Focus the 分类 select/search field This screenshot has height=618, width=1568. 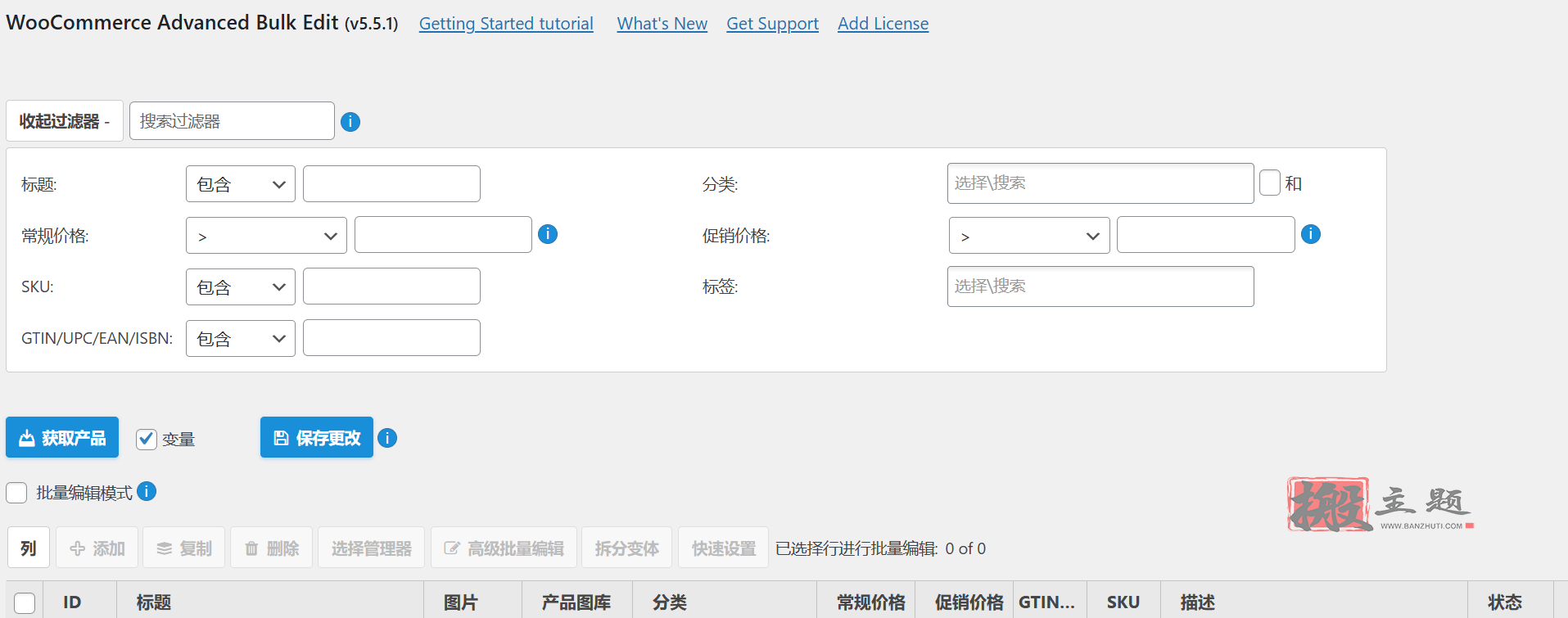pos(1100,183)
